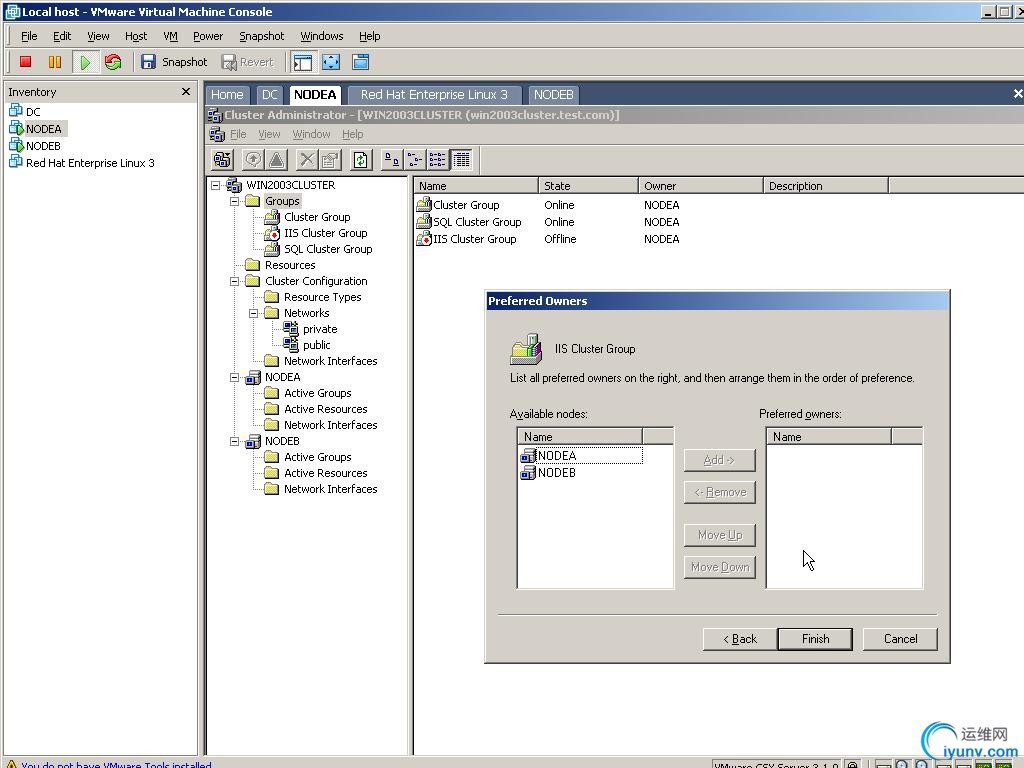Open the Snapshot menu in the menu bar
Image resolution: width=1024 pixels, height=768 pixels.
[x=261, y=36]
